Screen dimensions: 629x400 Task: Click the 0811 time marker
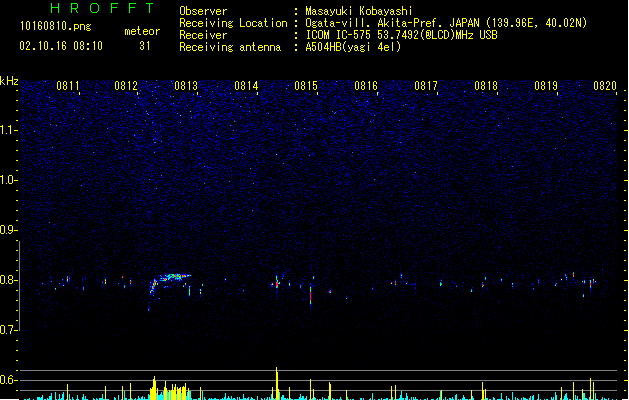coord(68,86)
